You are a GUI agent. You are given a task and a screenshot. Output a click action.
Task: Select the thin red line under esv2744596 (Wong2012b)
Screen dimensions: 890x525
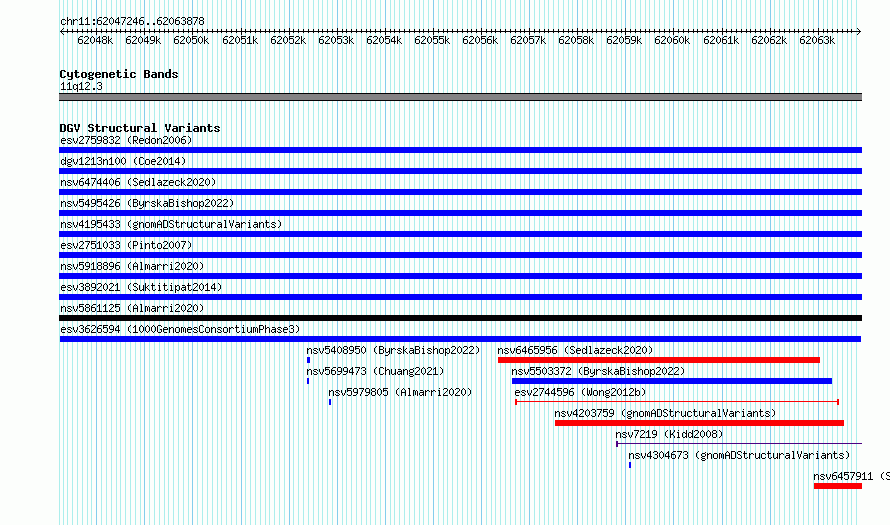[x=677, y=402]
